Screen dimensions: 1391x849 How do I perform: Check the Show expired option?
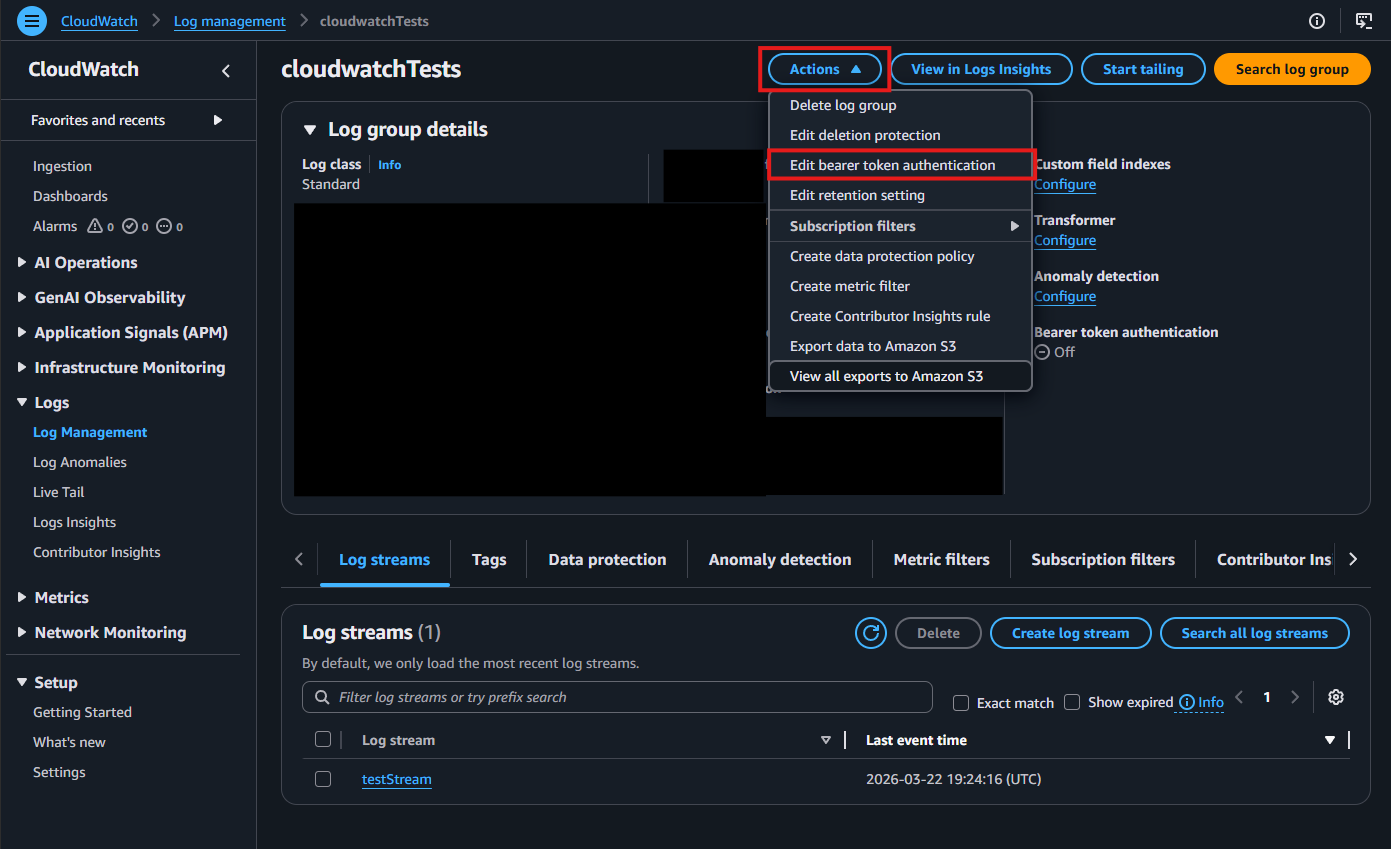(x=1071, y=702)
